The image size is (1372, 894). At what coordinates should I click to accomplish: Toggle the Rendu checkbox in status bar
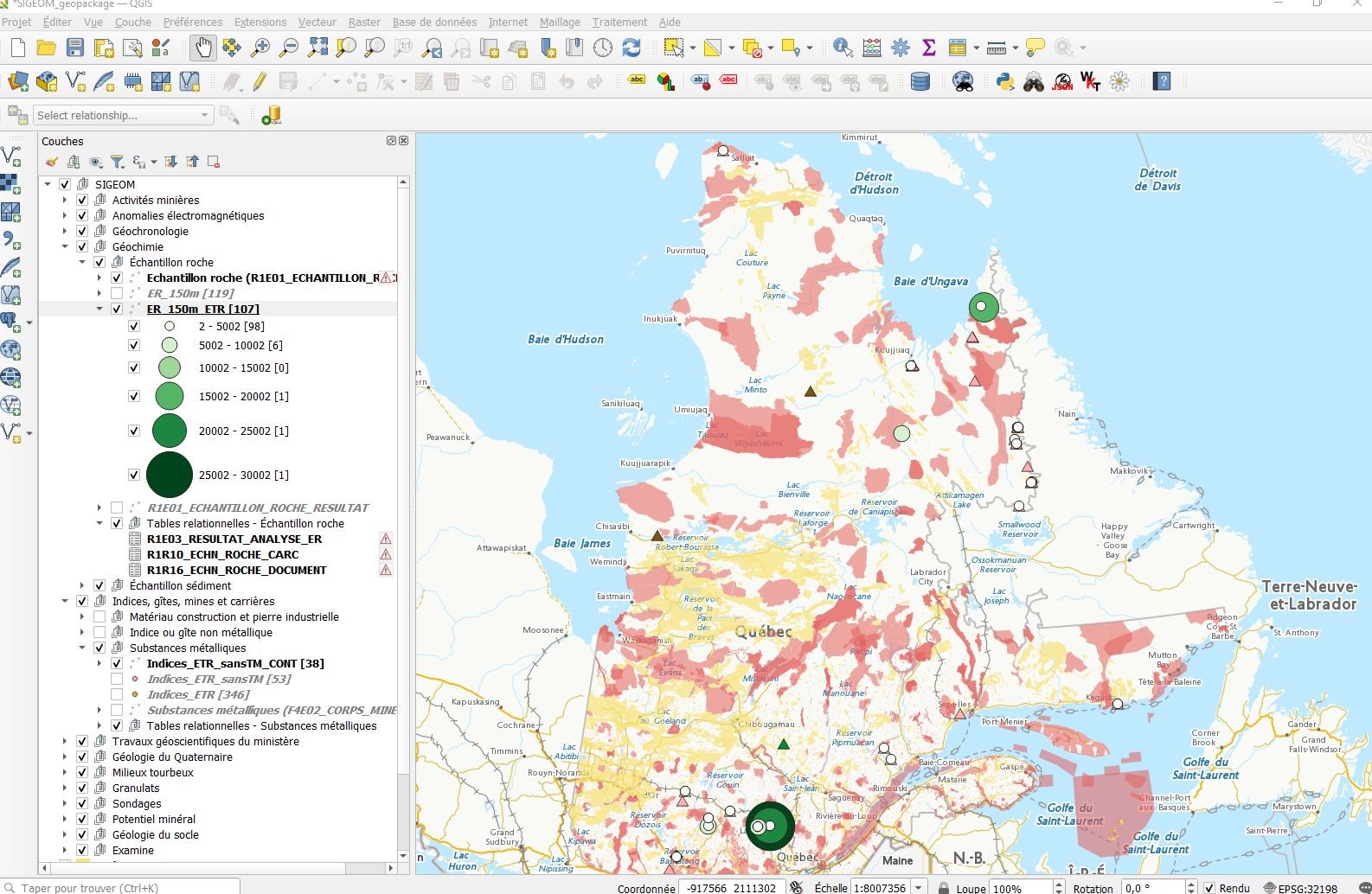tap(1209, 888)
